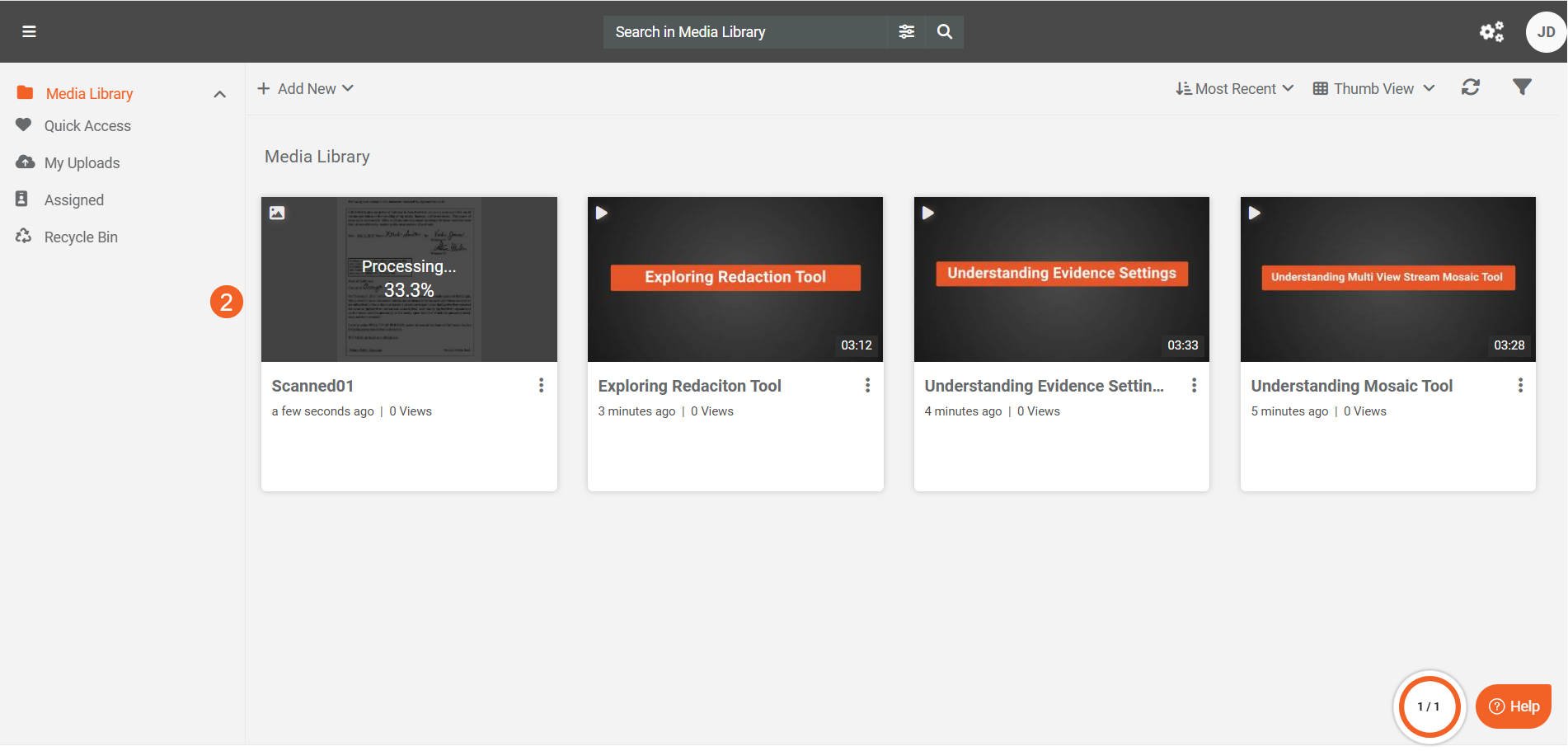This screenshot has height=751, width=1568.
Task: Refresh the media library list
Action: 1471,87
